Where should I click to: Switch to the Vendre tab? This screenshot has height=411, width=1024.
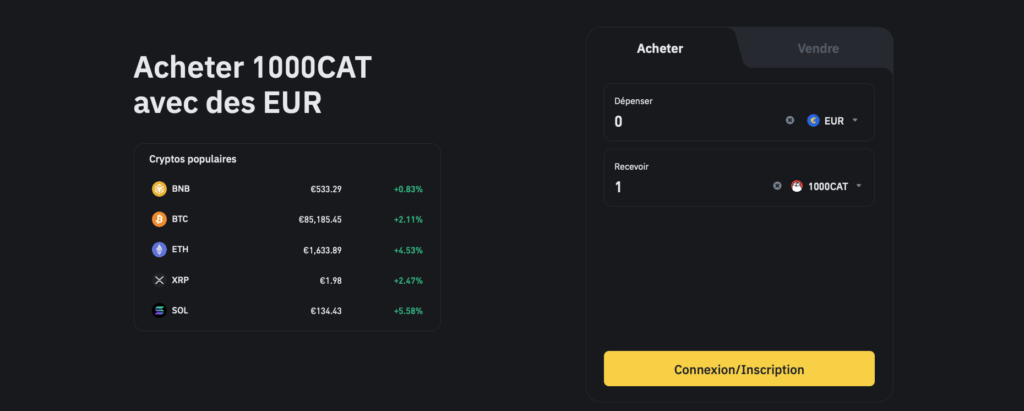pyautogui.click(x=818, y=48)
